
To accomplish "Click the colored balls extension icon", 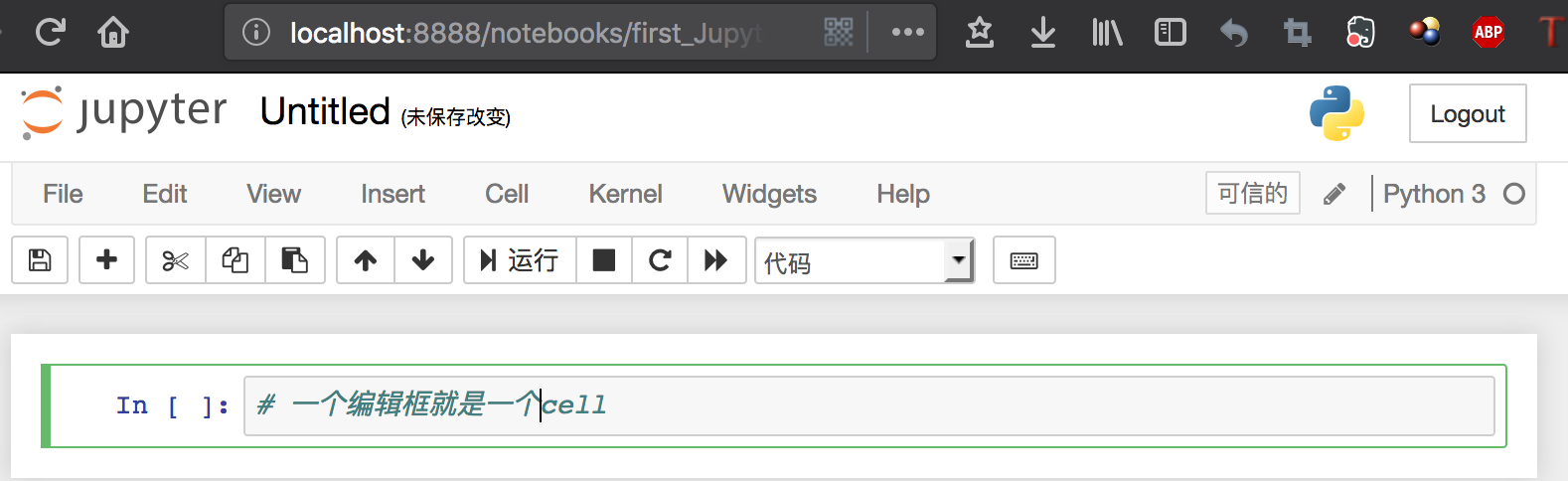I will coord(1425,32).
